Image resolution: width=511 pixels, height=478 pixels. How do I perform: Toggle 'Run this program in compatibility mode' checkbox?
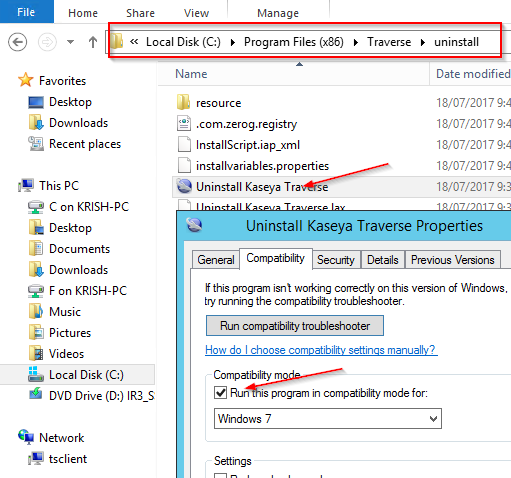point(220,393)
